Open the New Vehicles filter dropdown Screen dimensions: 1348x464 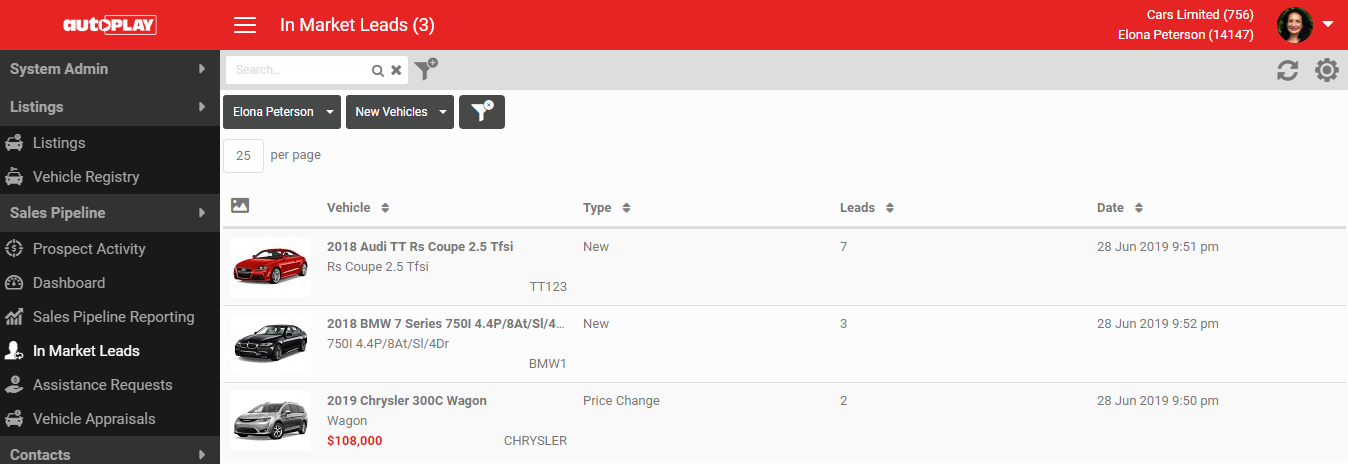[400, 112]
